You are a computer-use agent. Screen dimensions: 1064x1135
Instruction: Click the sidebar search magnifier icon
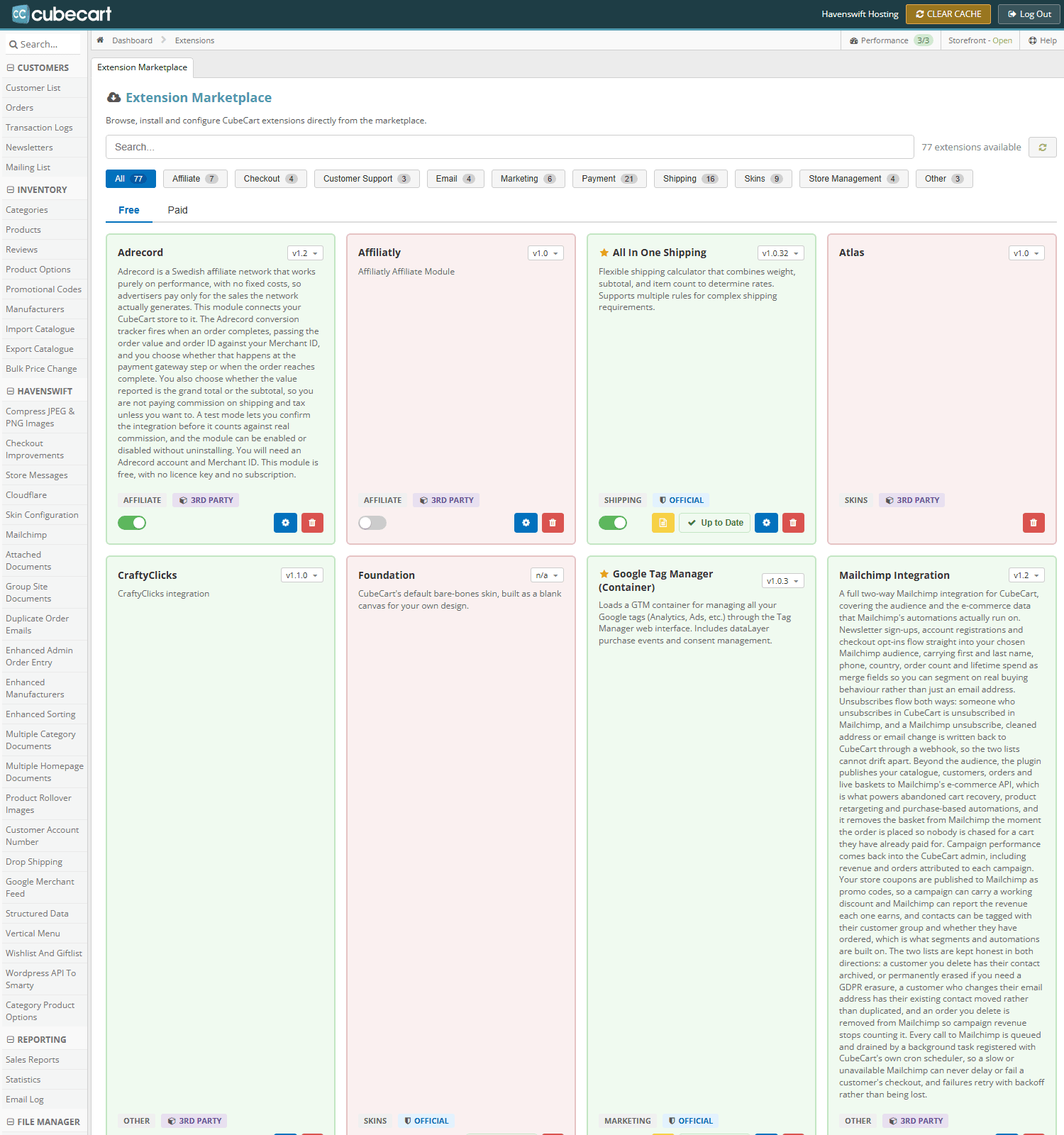tap(13, 45)
